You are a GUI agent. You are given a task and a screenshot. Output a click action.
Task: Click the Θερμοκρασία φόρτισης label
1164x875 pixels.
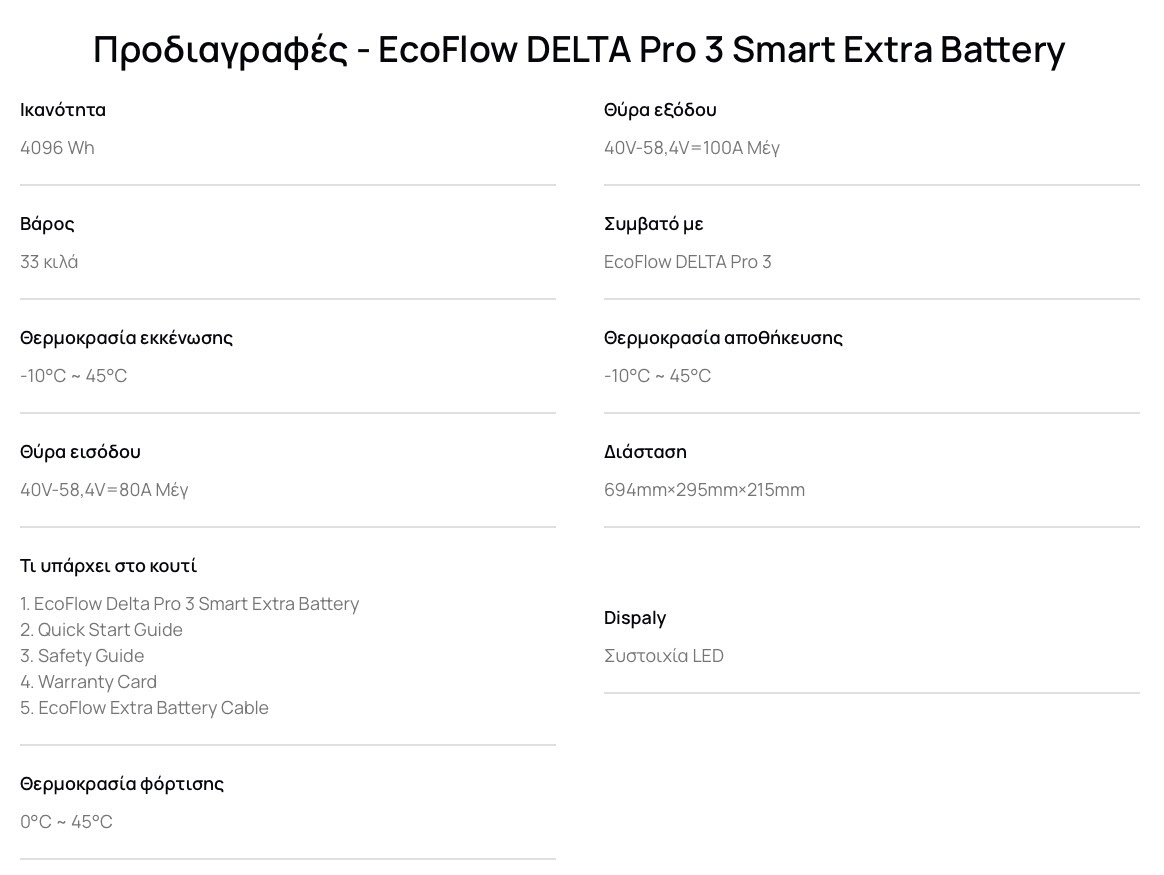pos(122,784)
